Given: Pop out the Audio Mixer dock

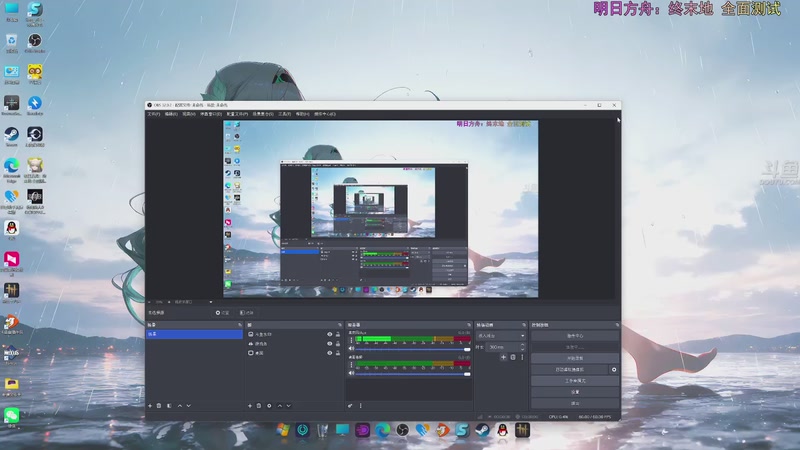Looking at the screenshot, I should [x=469, y=325].
